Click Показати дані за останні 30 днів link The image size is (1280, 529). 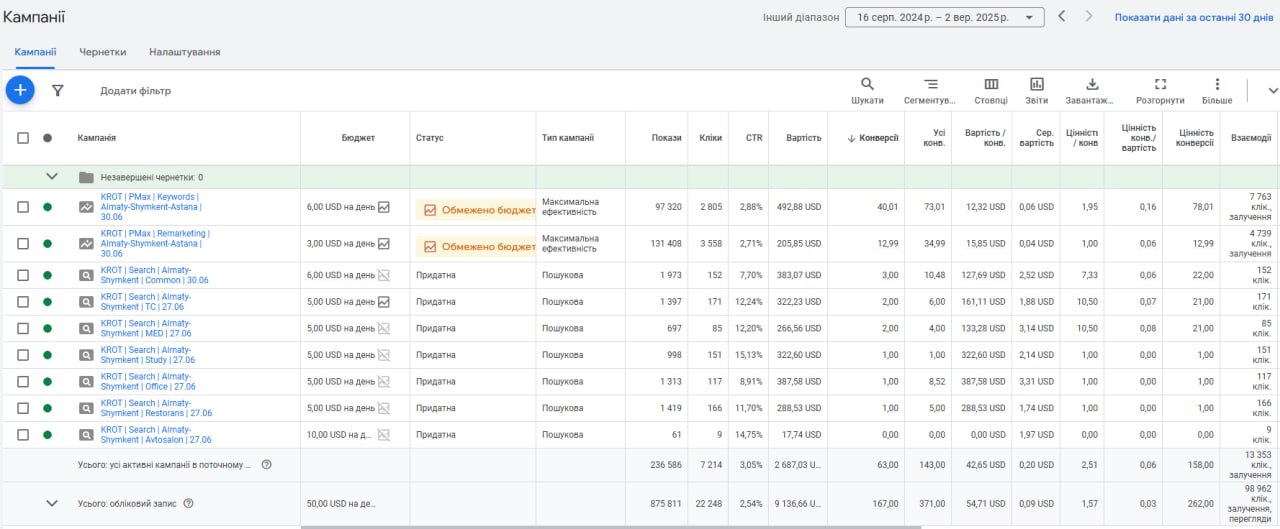pos(1194,17)
